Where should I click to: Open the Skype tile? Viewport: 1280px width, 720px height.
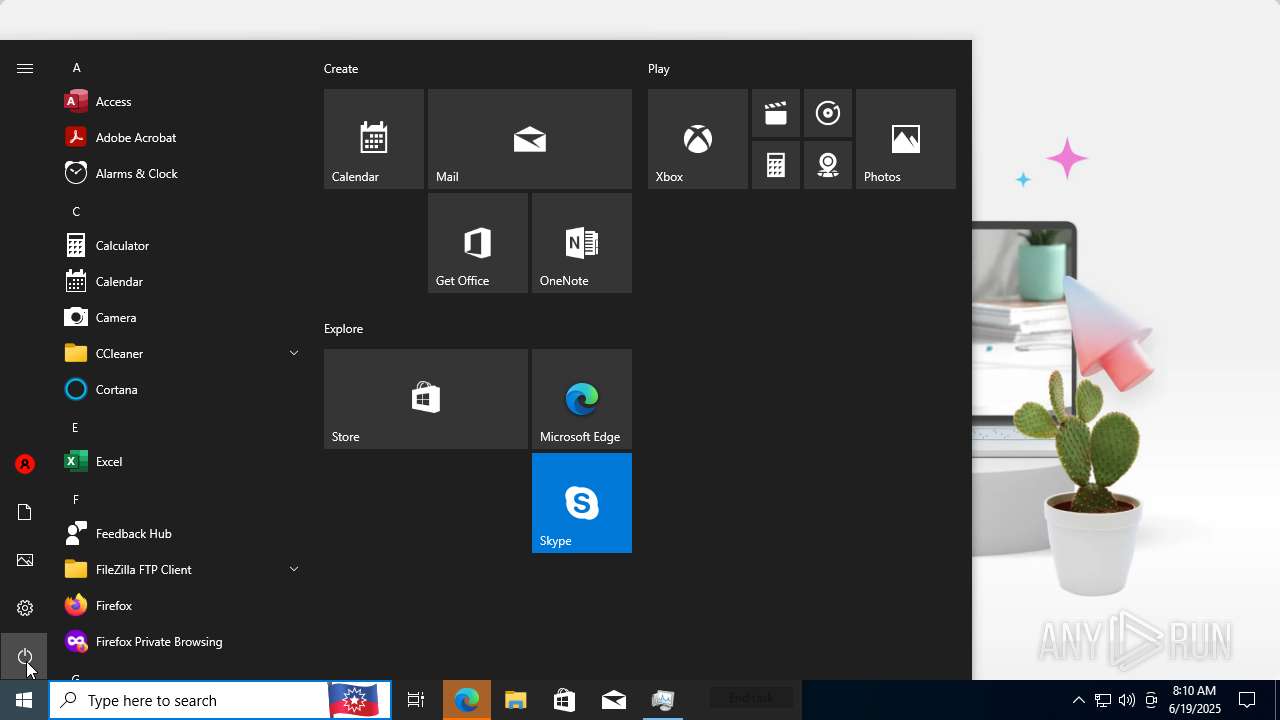(582, 503)
